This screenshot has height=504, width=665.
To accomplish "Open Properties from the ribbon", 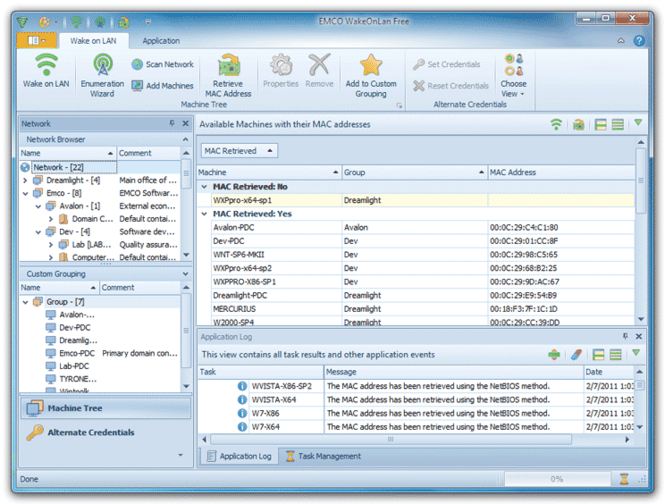I will (x=281, y=71).
